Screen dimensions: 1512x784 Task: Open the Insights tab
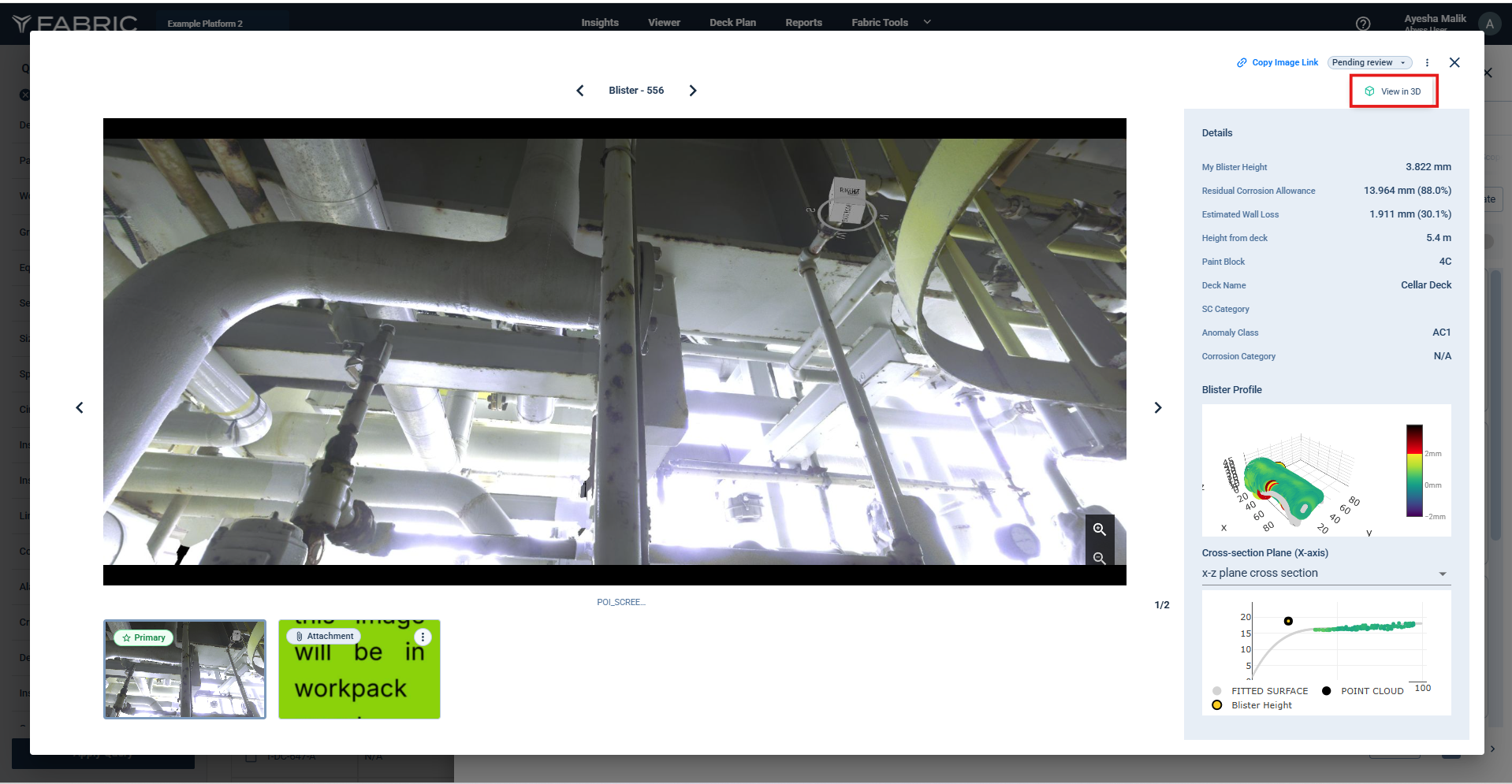pos(600,23)
